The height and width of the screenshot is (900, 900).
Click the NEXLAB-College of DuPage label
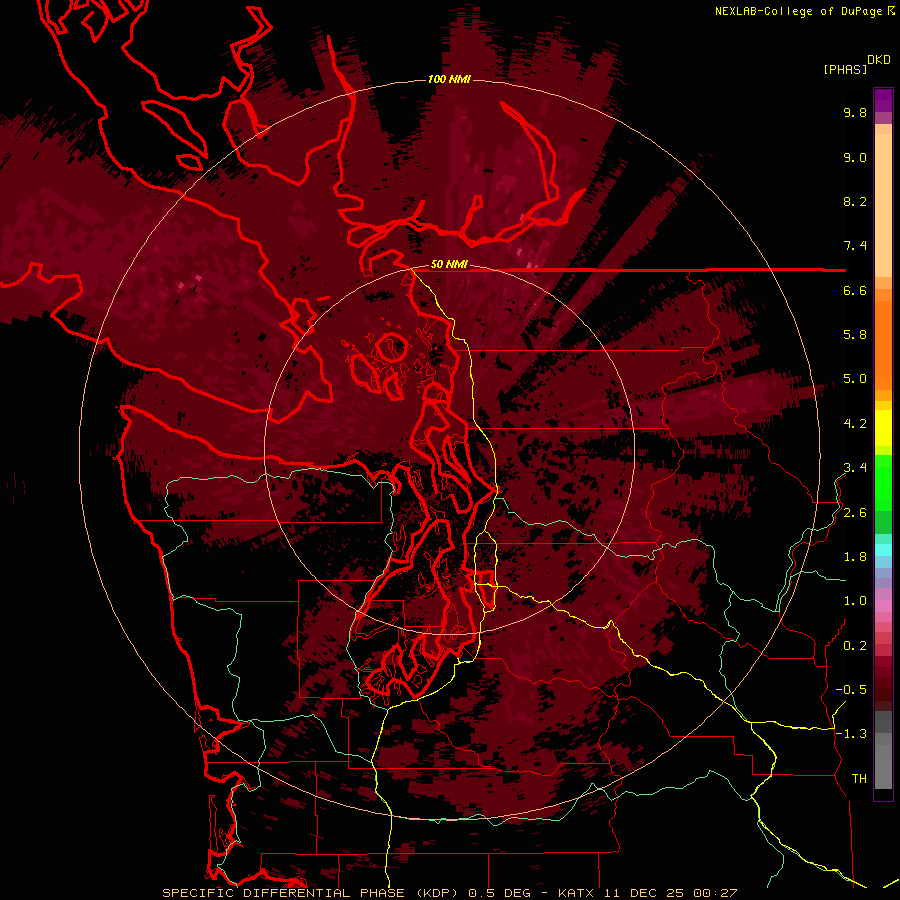click(801, 11)
